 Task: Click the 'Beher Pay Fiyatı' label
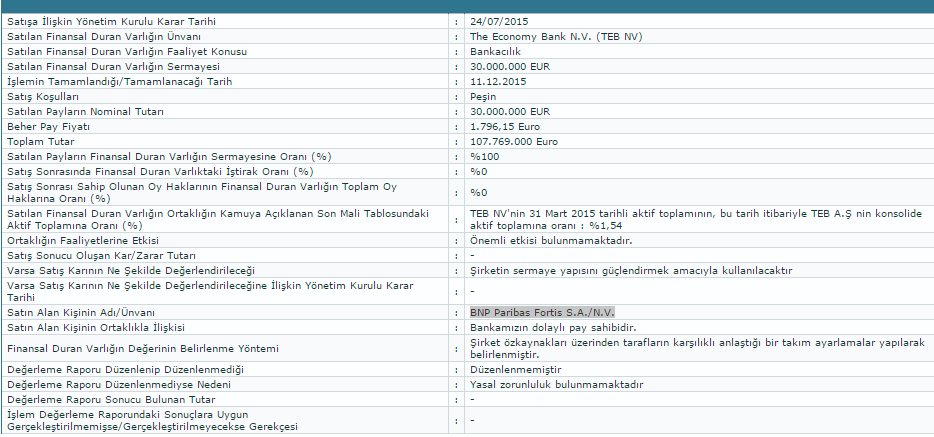[x=48, y=127]
